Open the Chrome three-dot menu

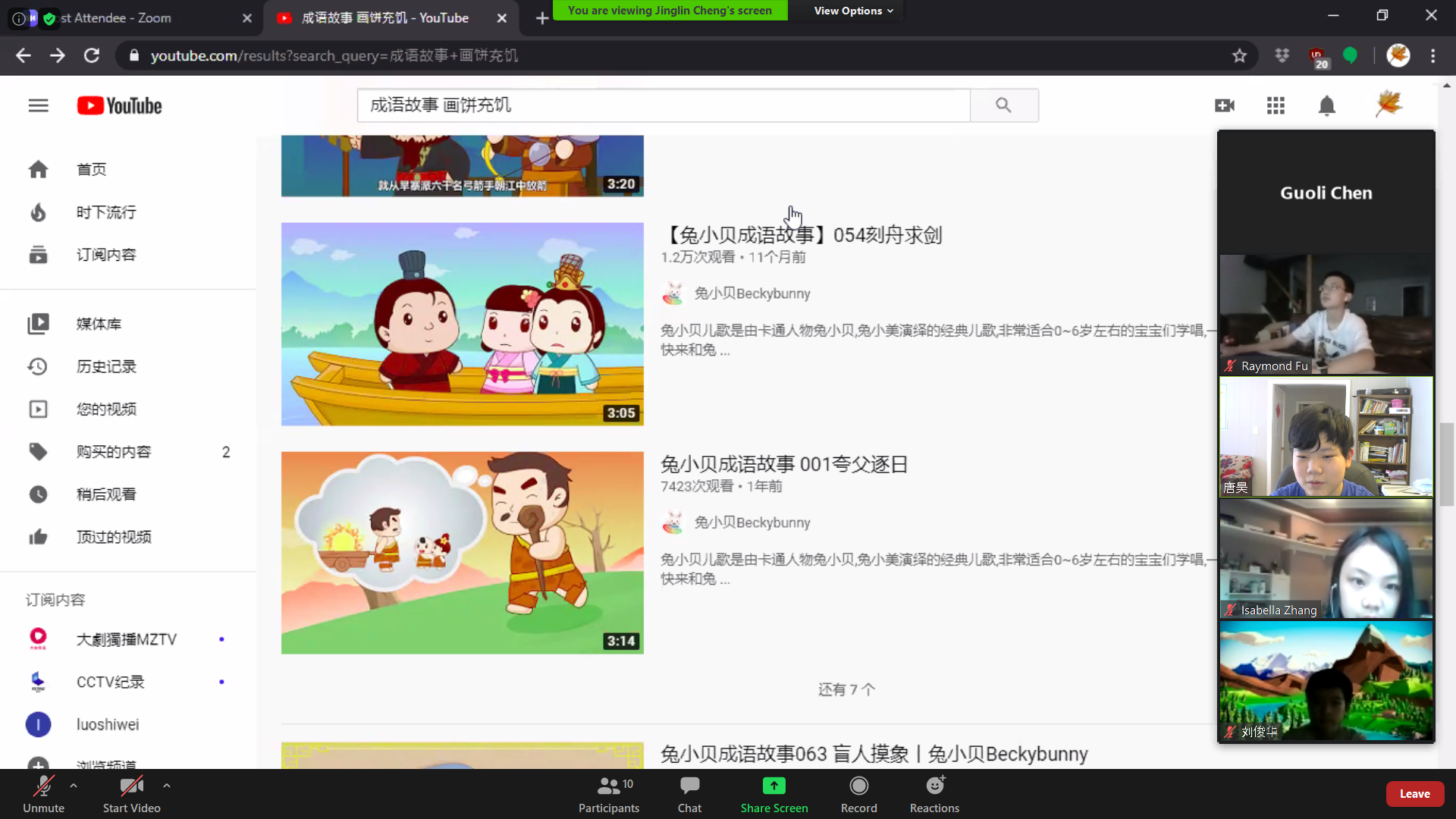point(1432,55)
